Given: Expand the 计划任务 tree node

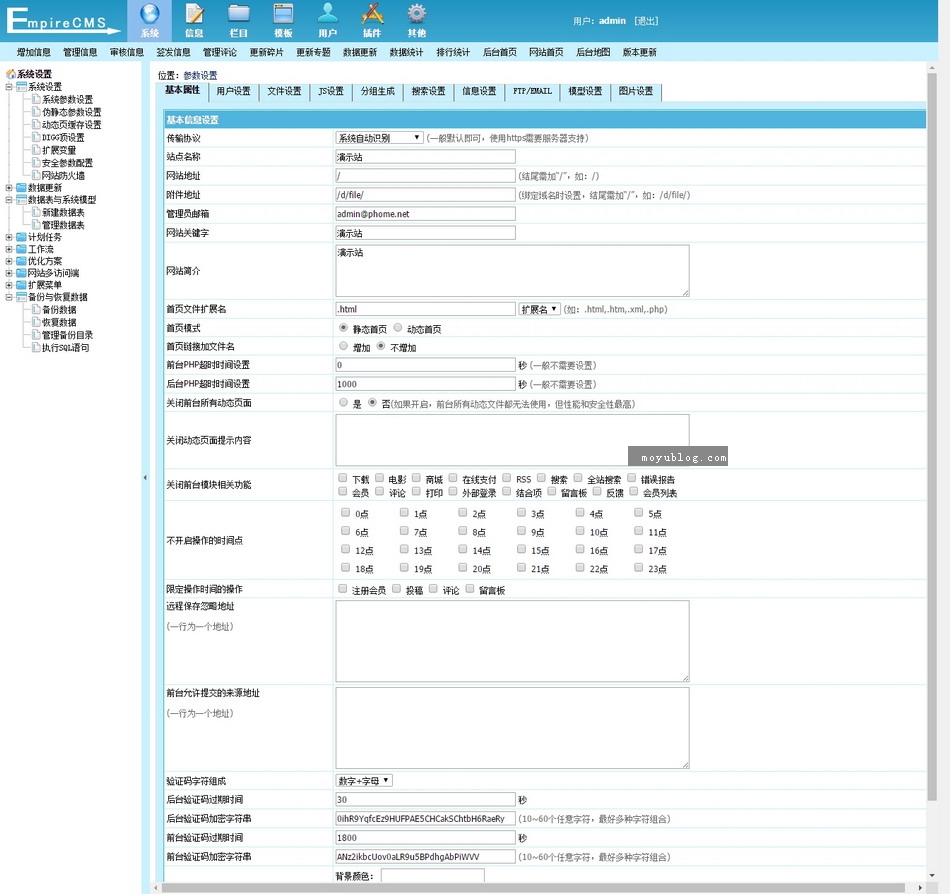Looking at the screenshot, I should 9,237.
